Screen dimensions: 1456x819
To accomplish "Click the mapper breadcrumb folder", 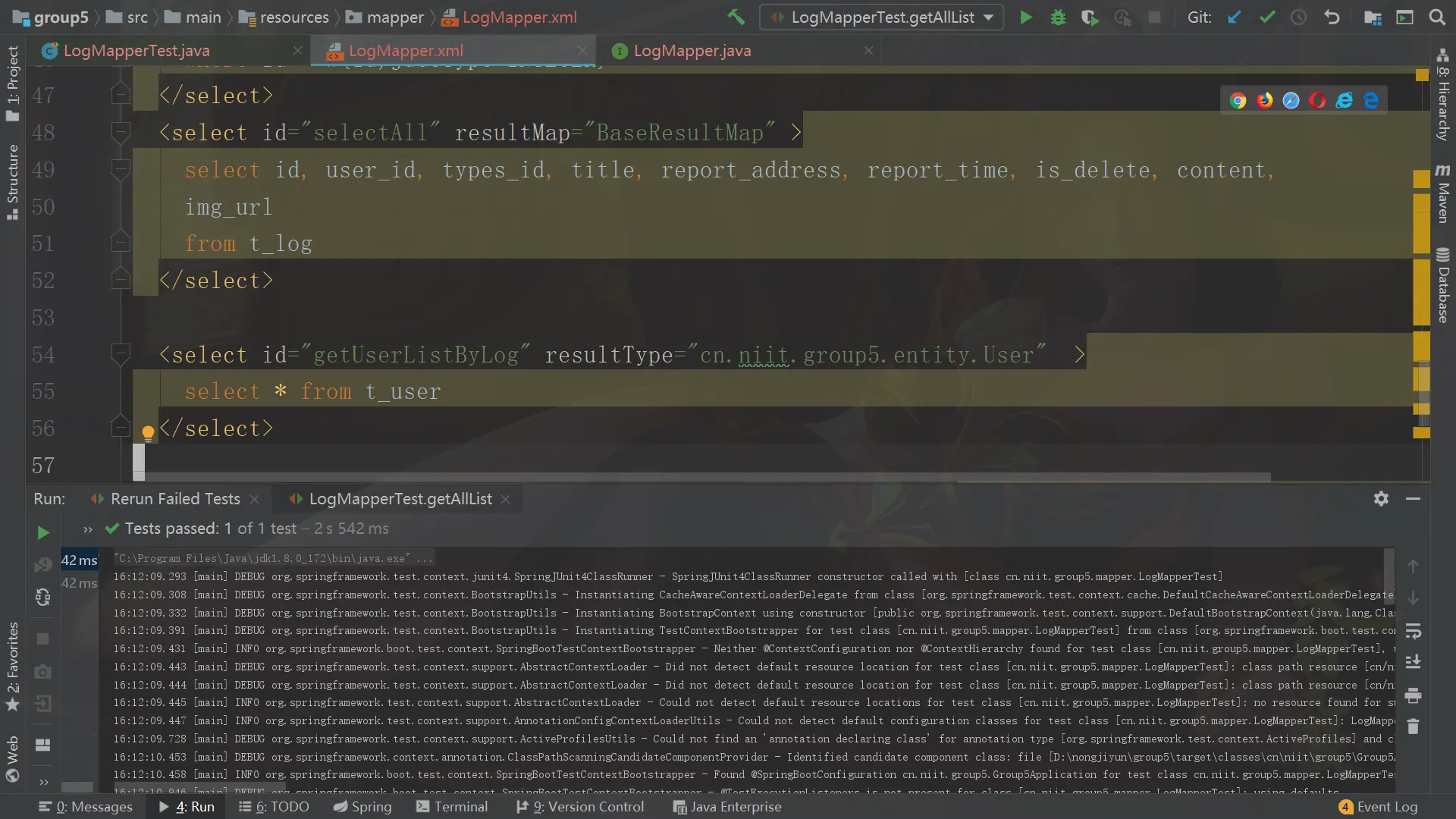I will pos(385,17).
